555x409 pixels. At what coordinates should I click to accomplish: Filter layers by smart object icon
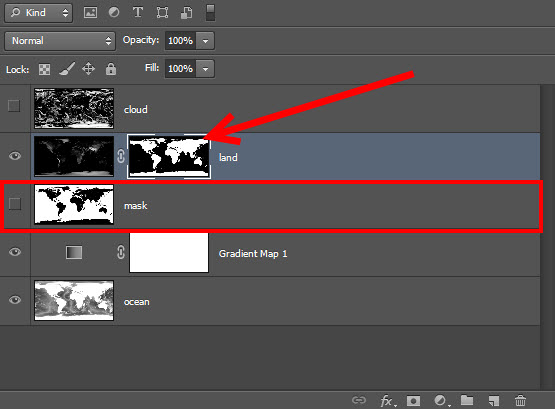pos(186,13)
